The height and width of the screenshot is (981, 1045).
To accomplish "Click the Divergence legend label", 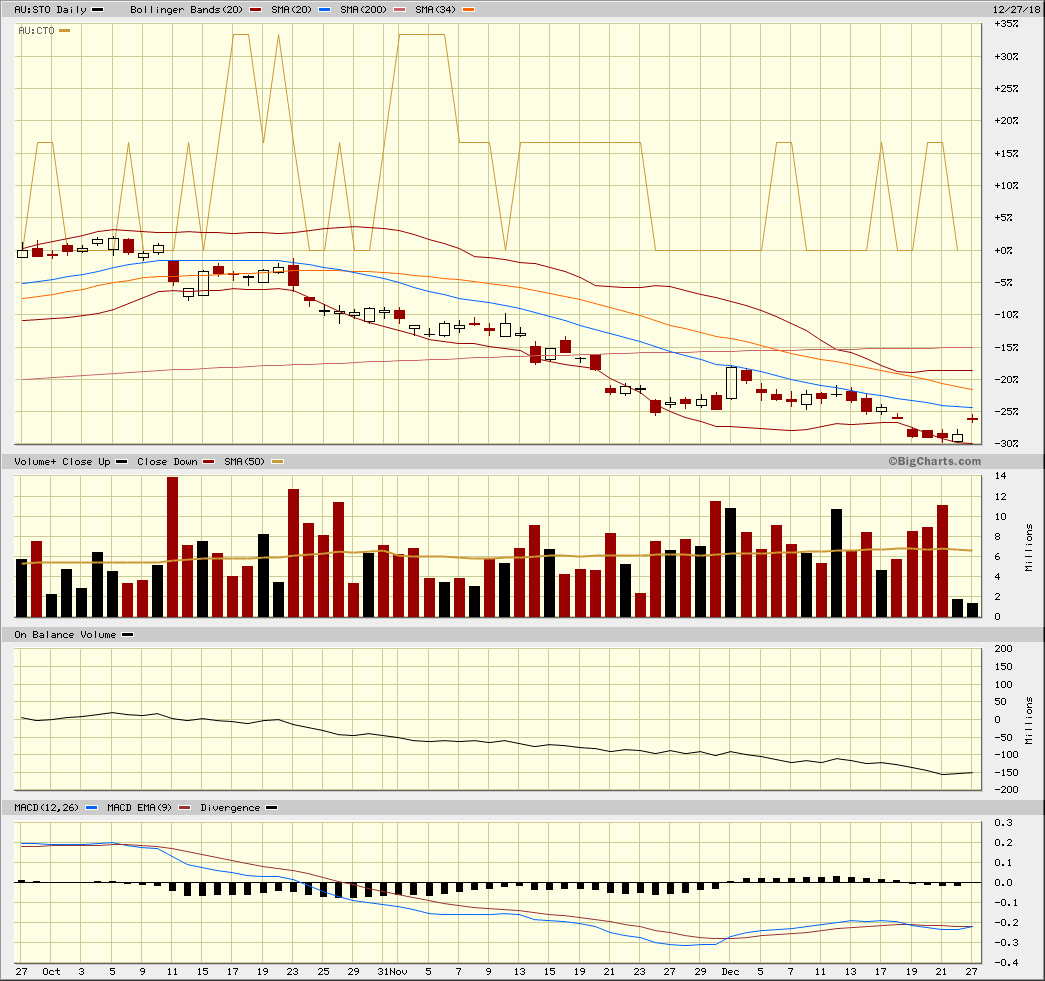I will point(230,807).
